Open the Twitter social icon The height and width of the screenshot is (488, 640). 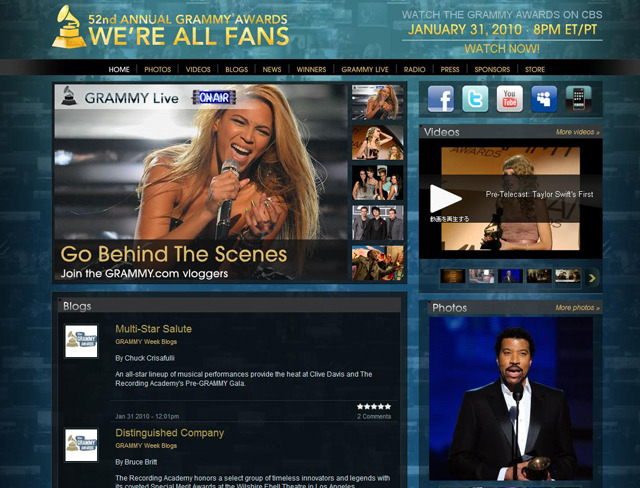tap(475, 99)
